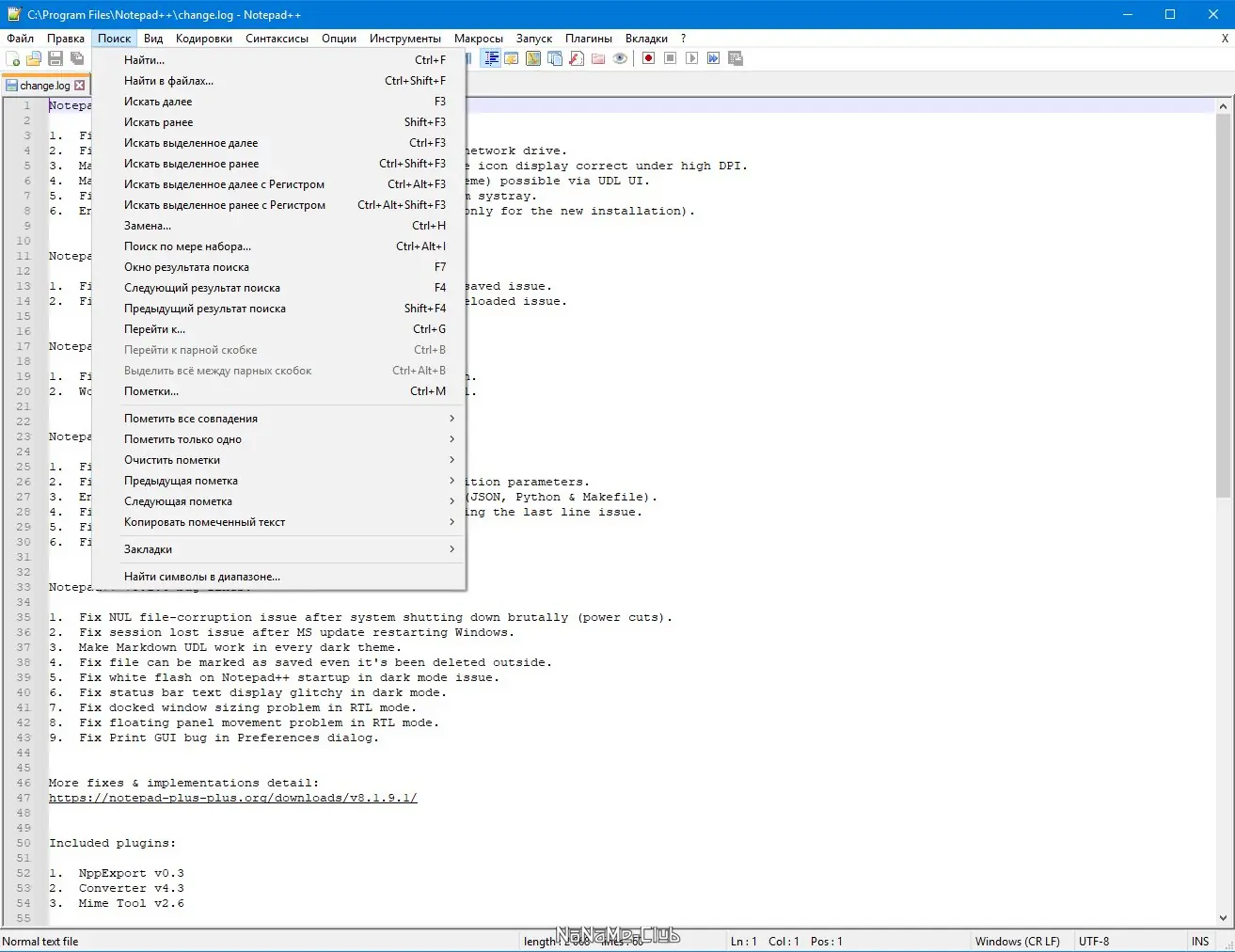The width and height of the screenshot is (1235, 952).
Task: Click Windows (CR LF) in status bar
Action: pos(1017,941)
